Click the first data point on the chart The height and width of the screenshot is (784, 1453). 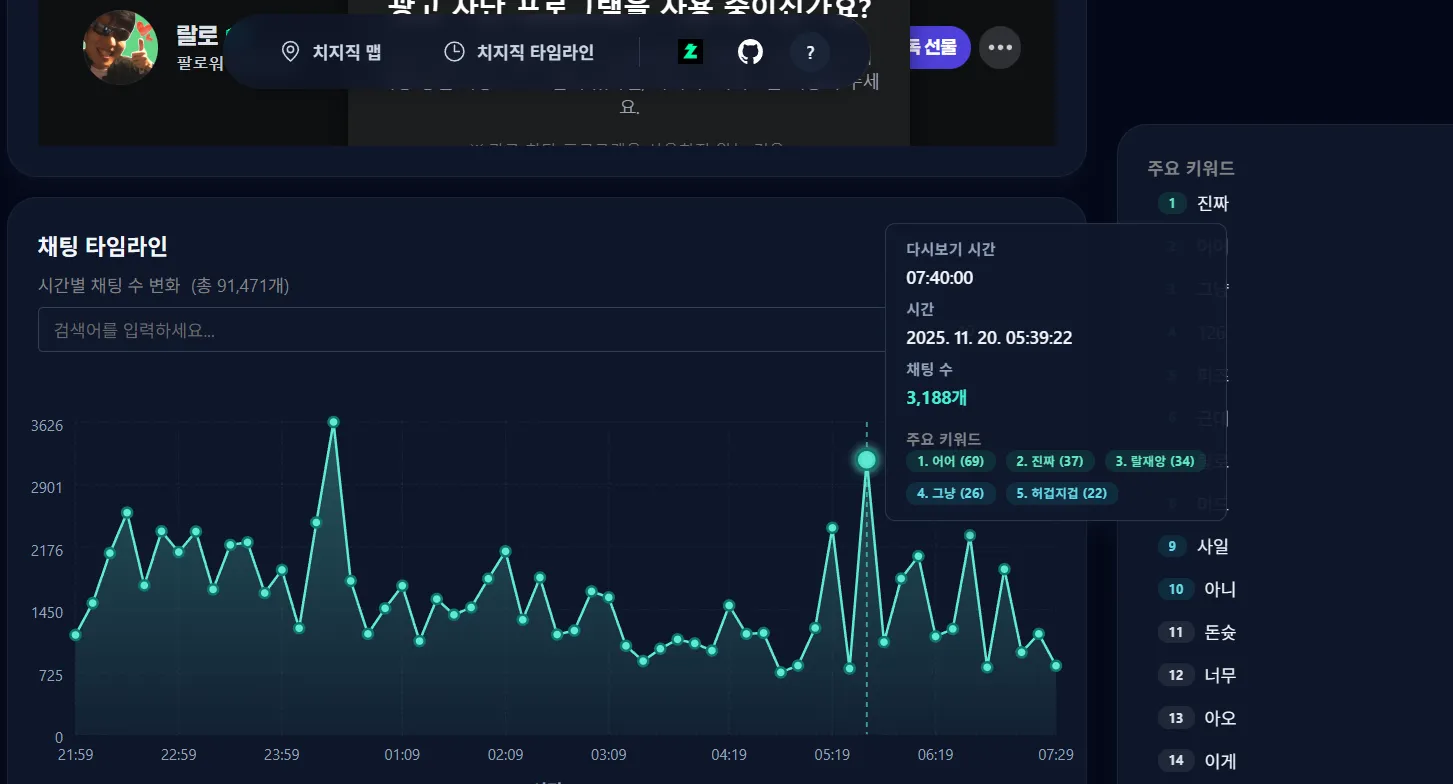tap(75, 635)
